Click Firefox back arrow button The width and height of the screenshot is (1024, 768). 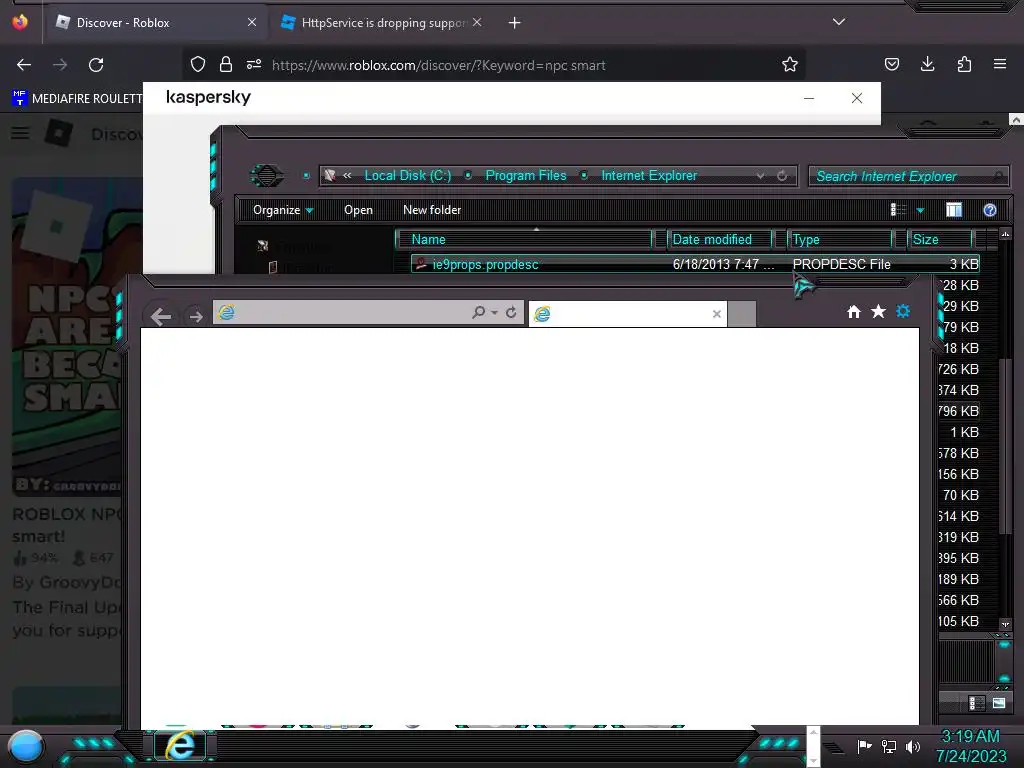pyautogui.click(x=24, y=65)
